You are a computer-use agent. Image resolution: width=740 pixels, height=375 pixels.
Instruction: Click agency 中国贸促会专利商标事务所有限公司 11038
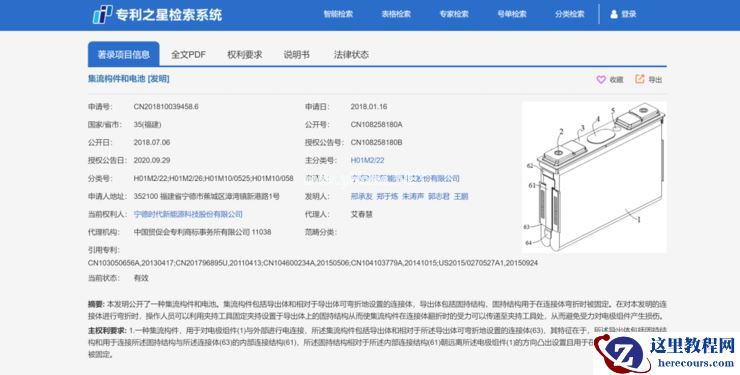(202, 232)
